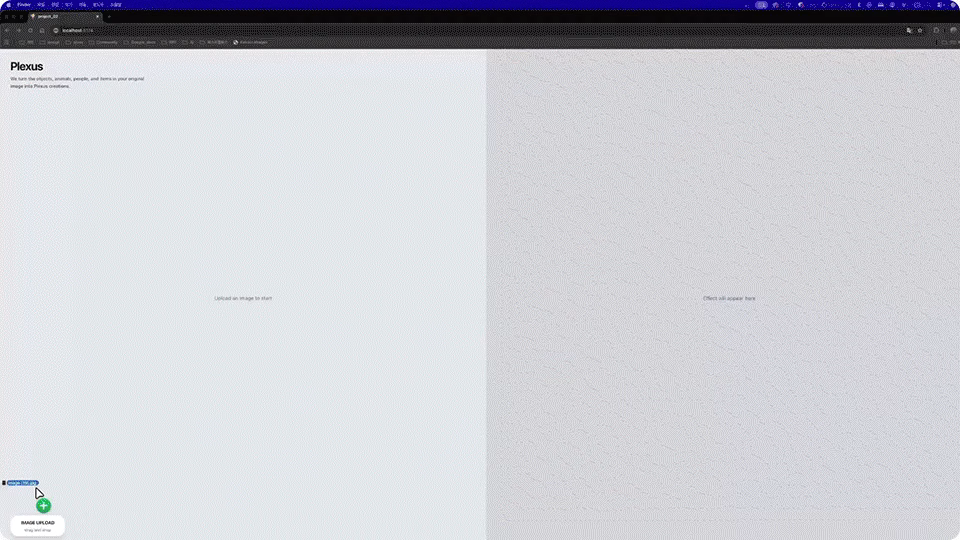
Task: Go forward in browser
Action: pos(19,30)
